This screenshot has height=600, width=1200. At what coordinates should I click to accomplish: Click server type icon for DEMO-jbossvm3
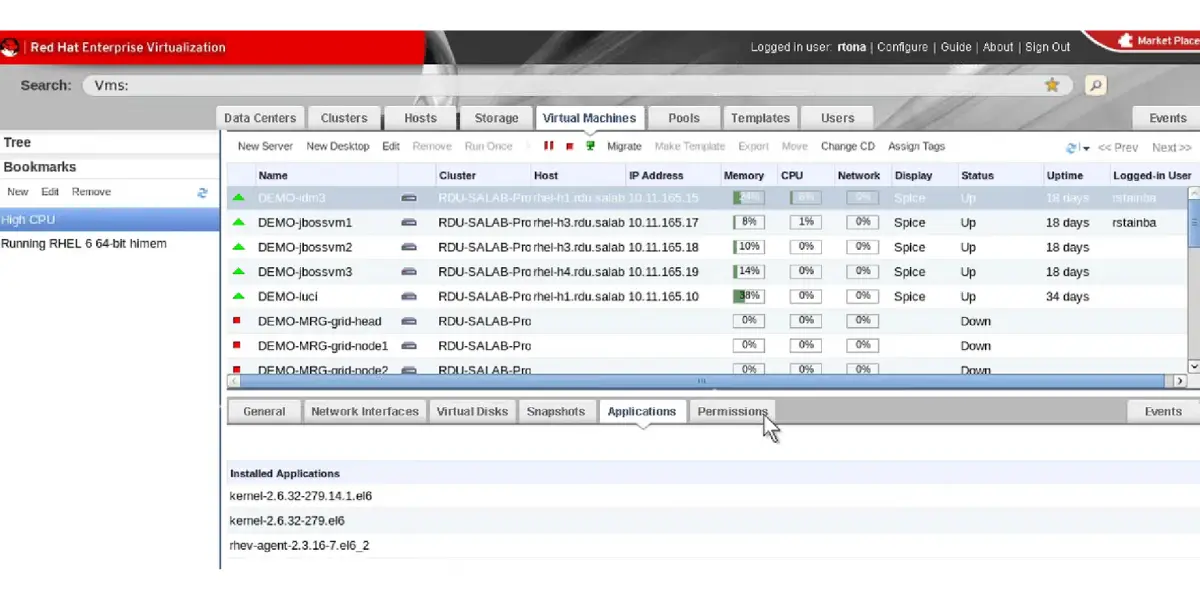tap(408, 272)
